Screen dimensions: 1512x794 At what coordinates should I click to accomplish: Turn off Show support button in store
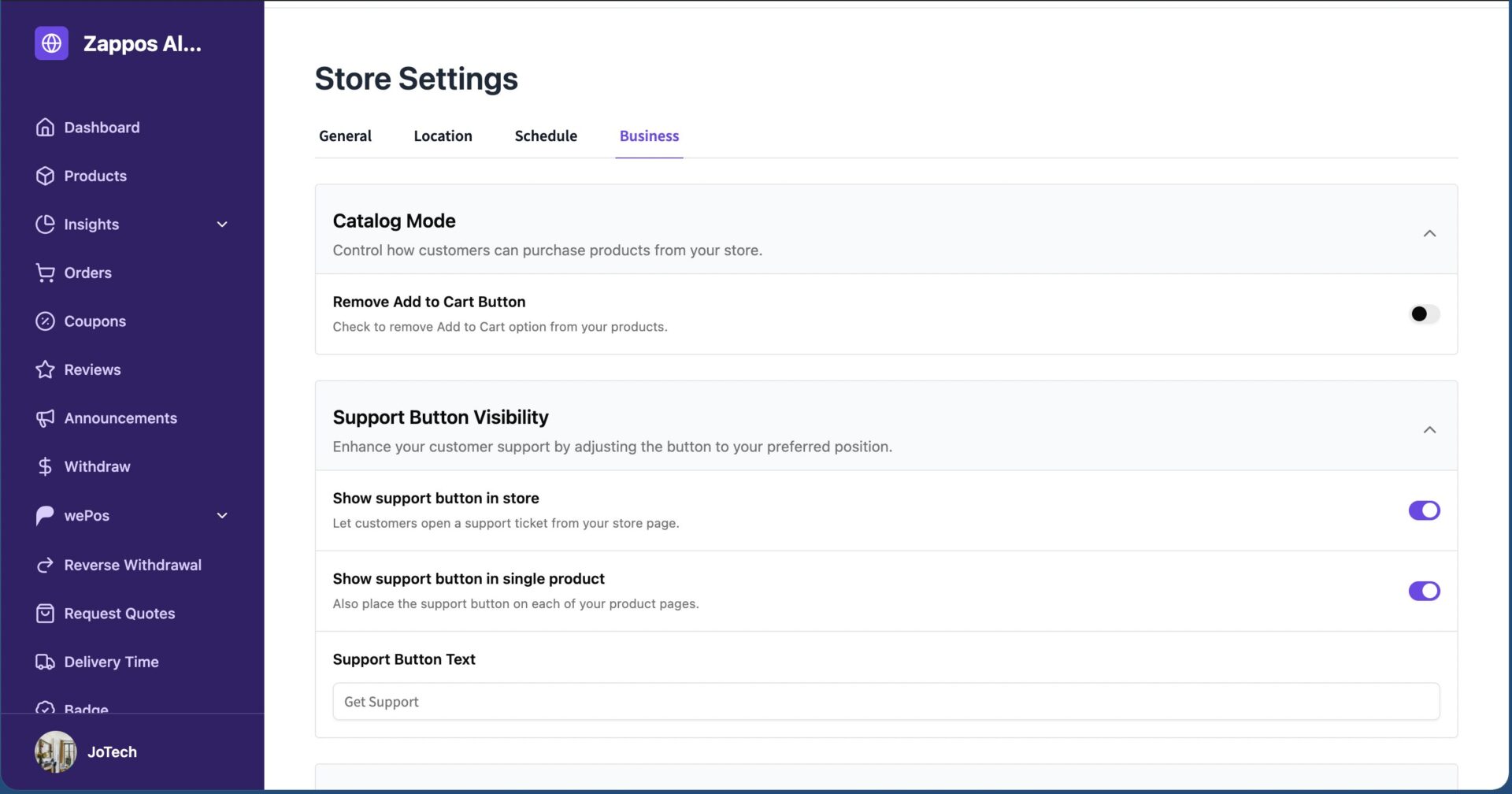(x=1424, y=510)
